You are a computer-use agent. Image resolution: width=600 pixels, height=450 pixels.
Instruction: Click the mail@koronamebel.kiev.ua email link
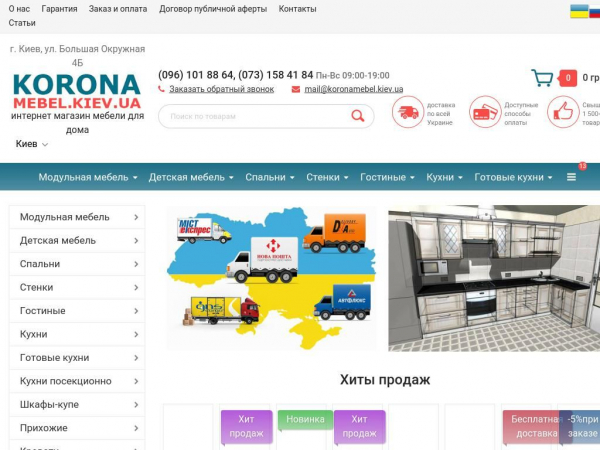(354, 89)
